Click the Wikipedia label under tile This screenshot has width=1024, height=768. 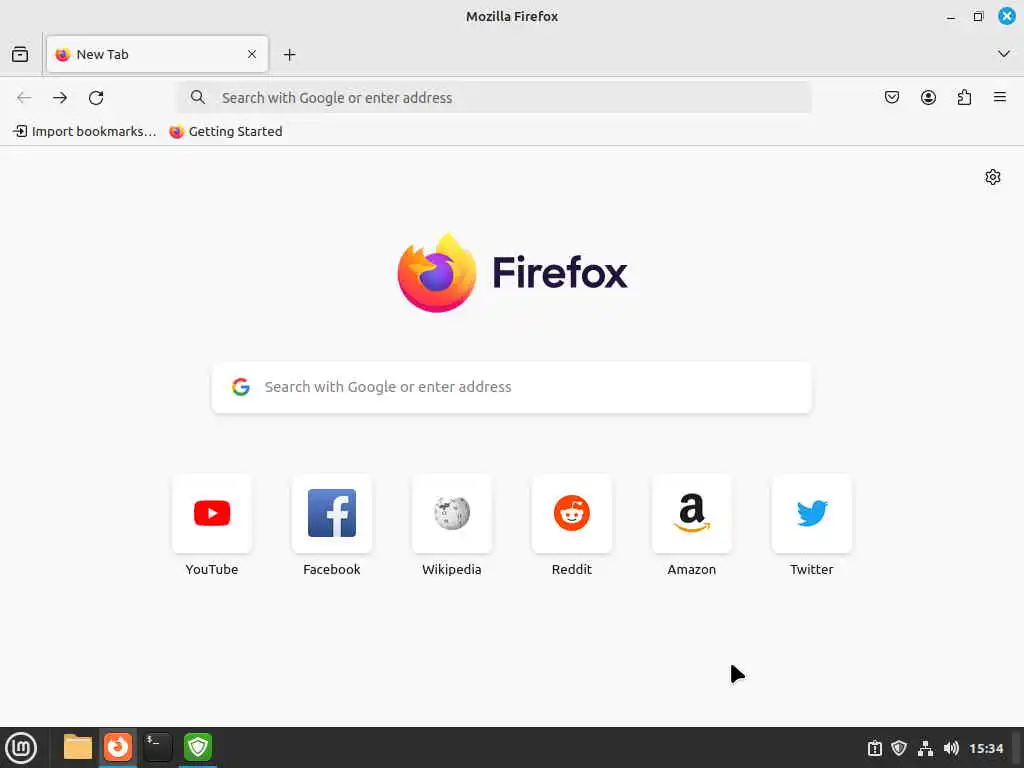[452, 569]
